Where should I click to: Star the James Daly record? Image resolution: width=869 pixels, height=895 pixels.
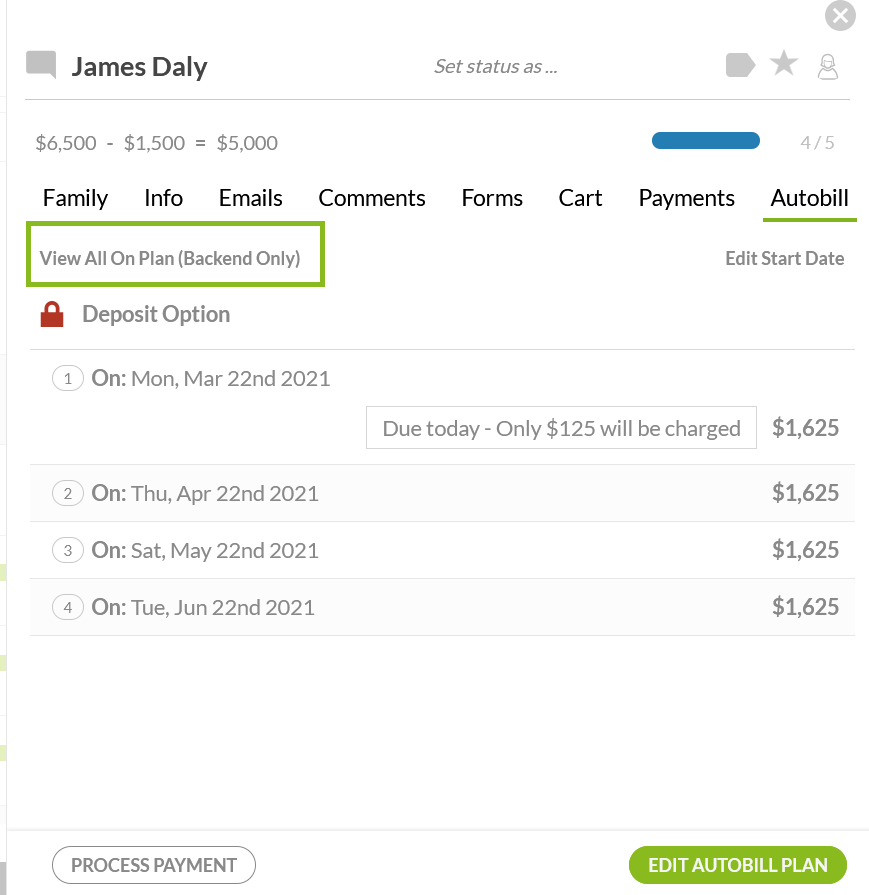784,65
